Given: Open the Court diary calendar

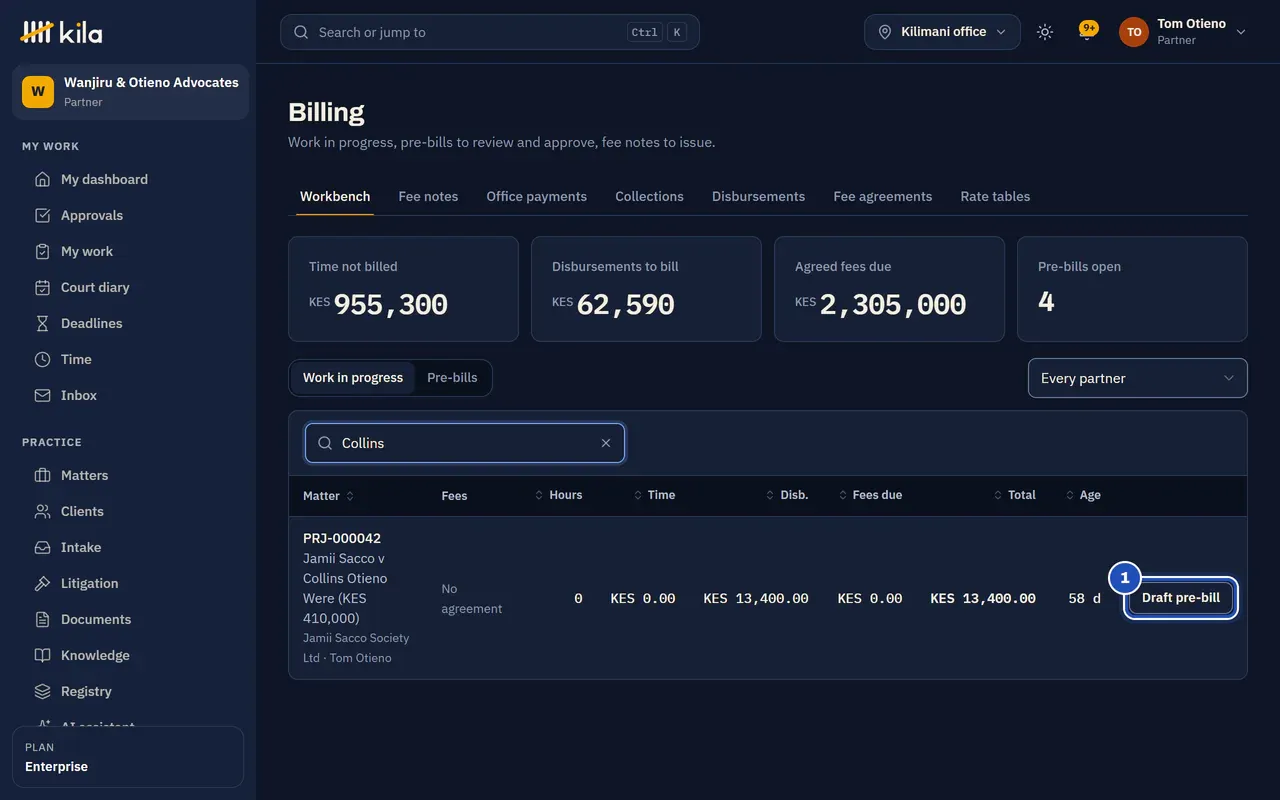Looking at the screenshot, I should click(x=128, y=287).
